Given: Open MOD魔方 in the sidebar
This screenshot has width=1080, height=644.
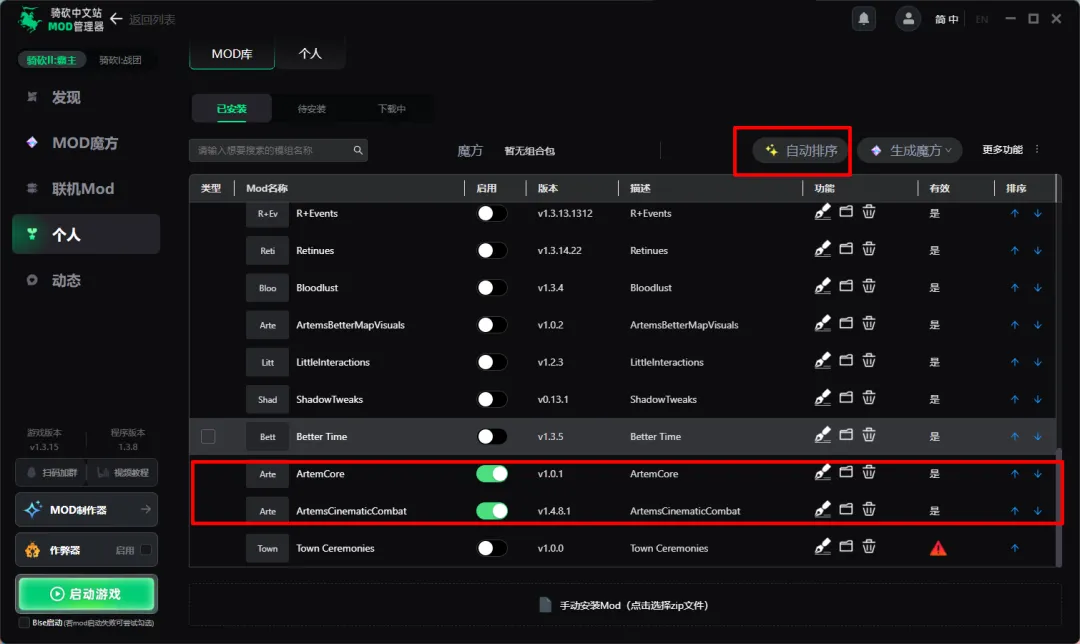Looking at the screenshot, I should click(86, 143).
